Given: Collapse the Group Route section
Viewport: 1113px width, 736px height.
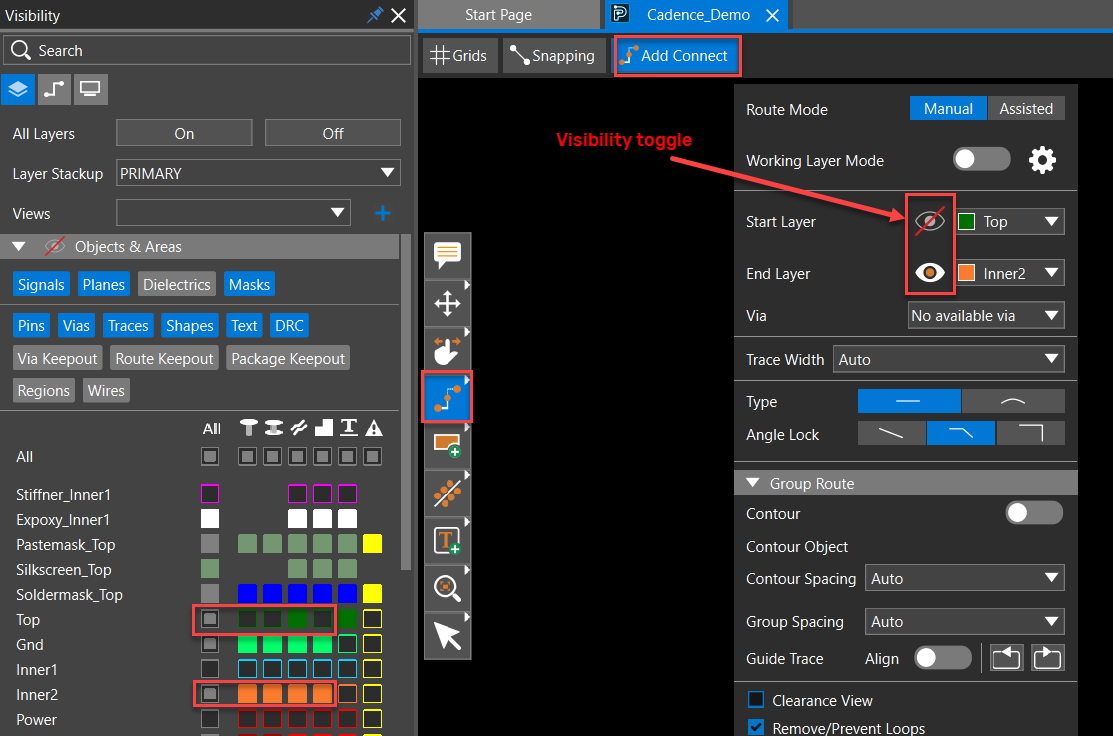Looking at the screenshot, I should point(753,483).
